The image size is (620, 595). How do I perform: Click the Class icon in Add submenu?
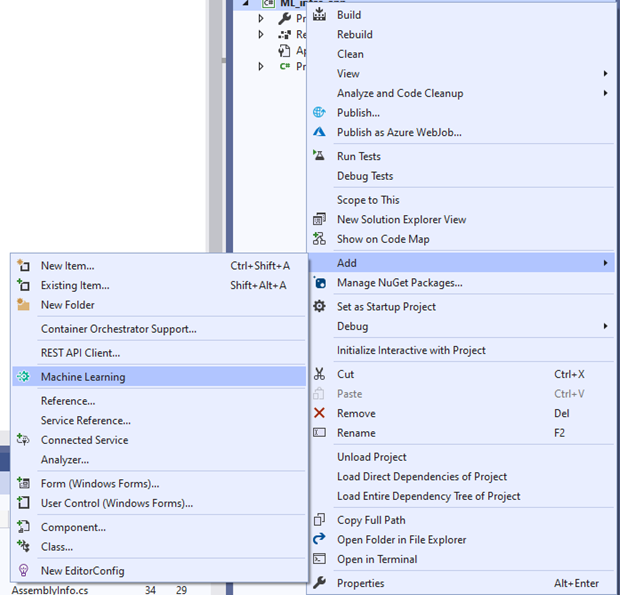coord(23,546)
